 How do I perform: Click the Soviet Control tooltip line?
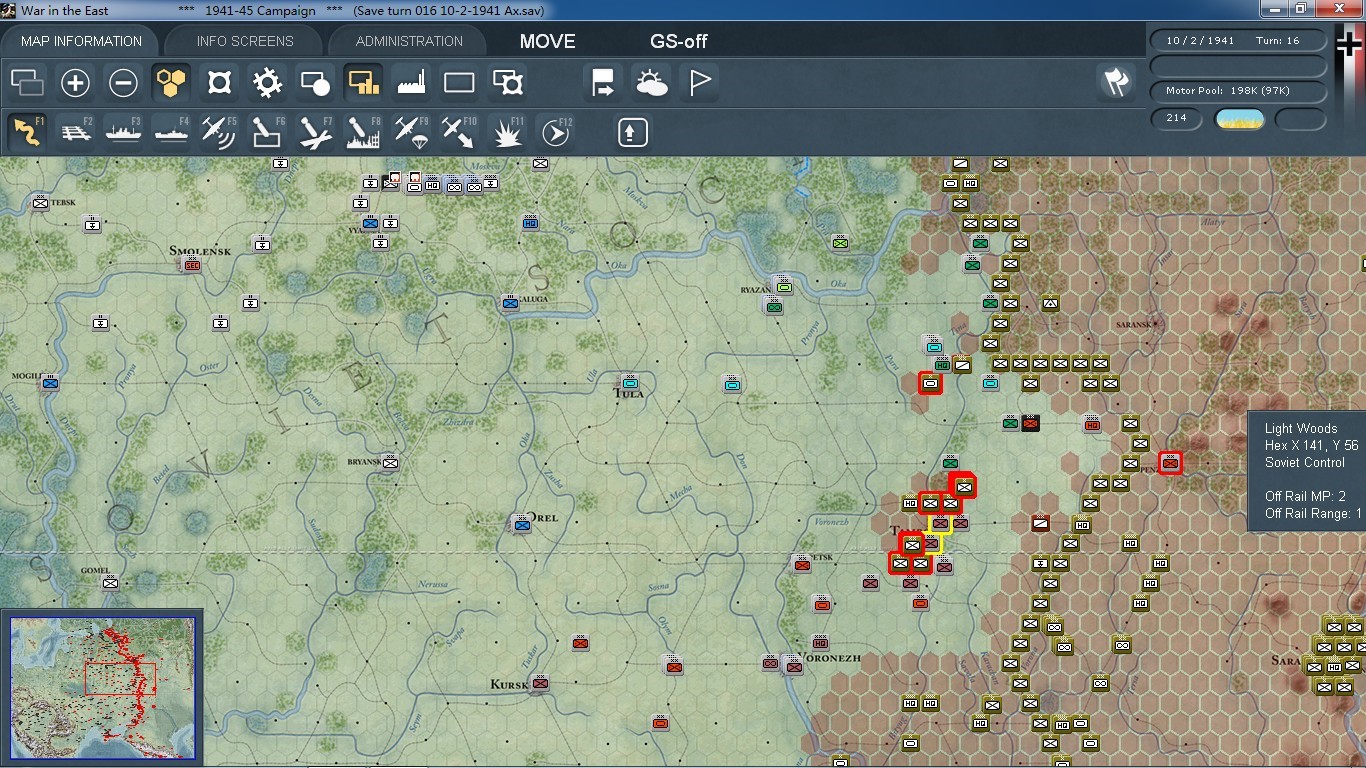pyautogui.click(x=1305, y=462)
